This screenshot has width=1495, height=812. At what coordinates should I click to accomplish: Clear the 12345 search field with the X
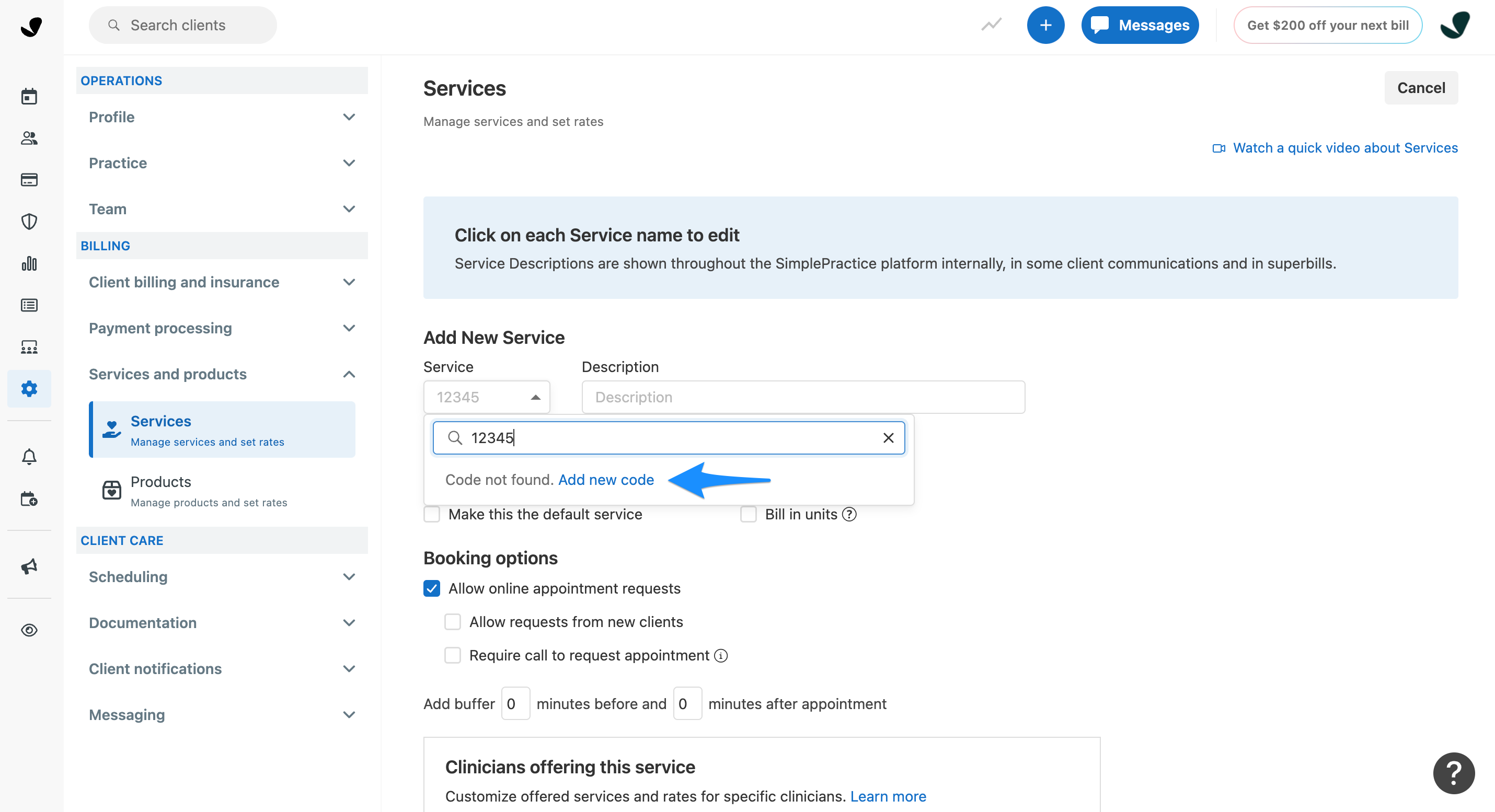click(888, 437)
